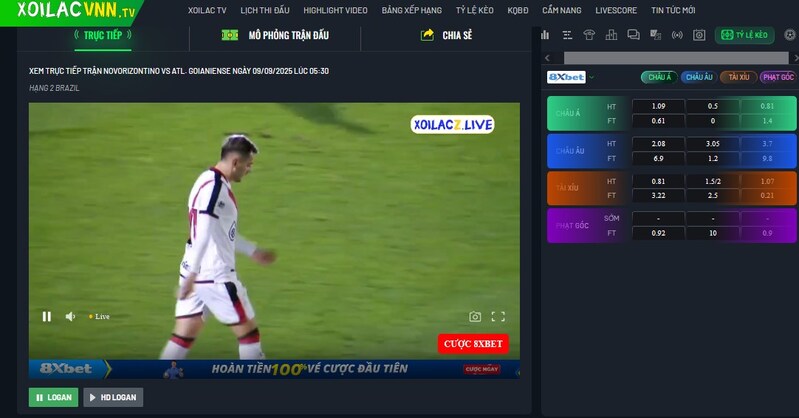Click the Châu Âu FT odds 6.9

pyautogui.click(x=658, y=159)
